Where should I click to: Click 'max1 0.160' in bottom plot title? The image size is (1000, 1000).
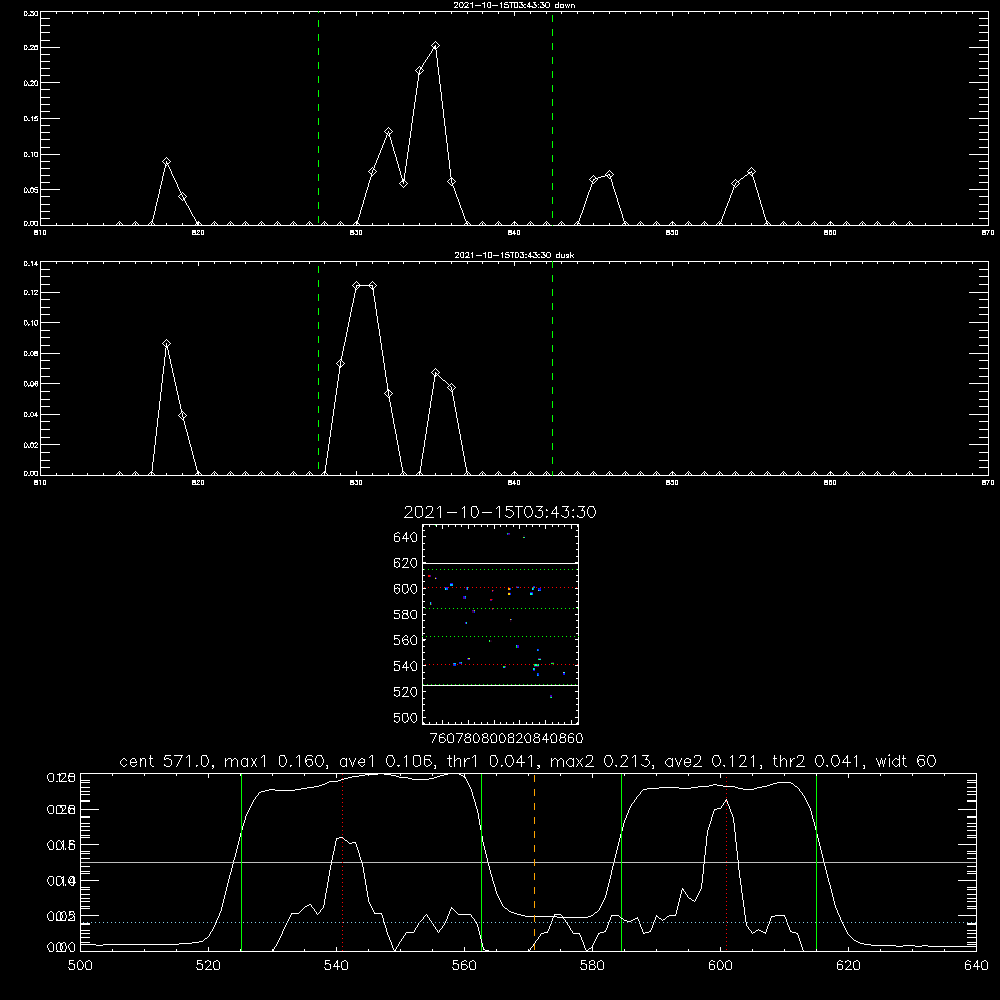[275, 761]
